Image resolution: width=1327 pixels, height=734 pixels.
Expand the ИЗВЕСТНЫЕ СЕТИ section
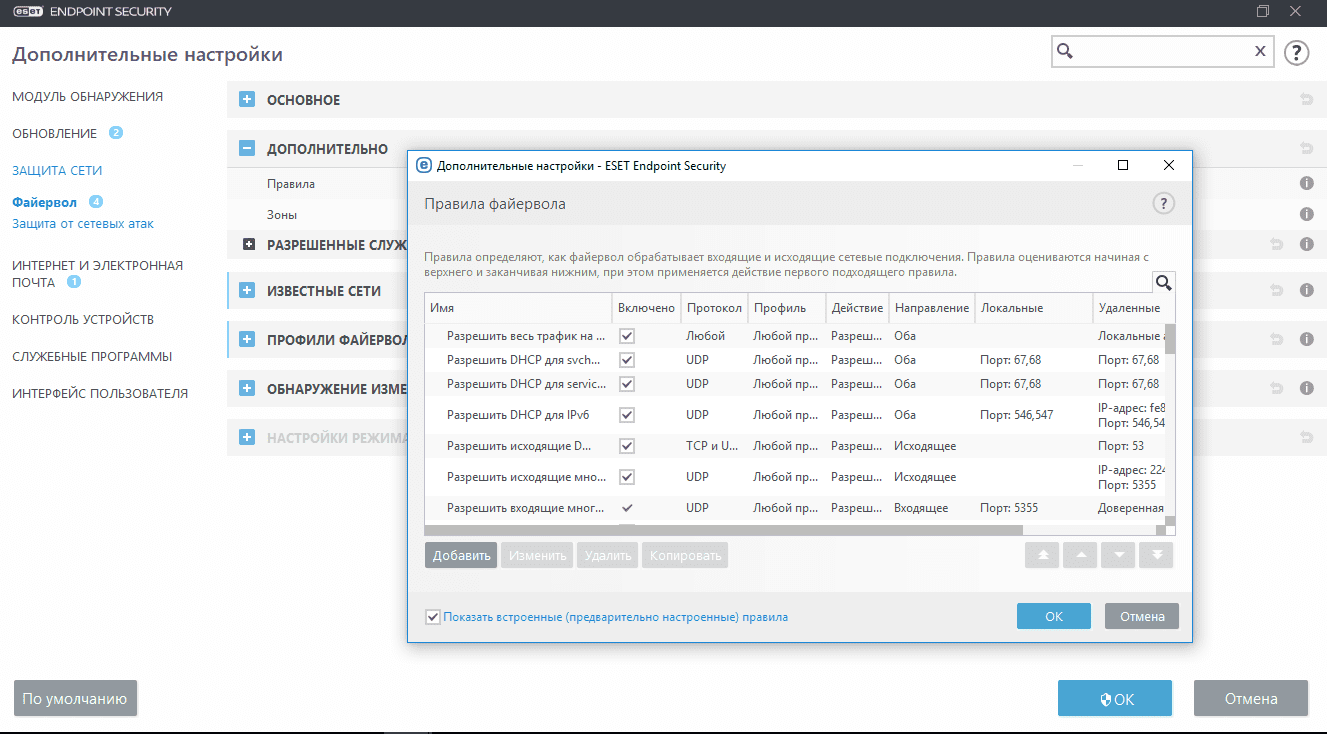pos(247,291)
